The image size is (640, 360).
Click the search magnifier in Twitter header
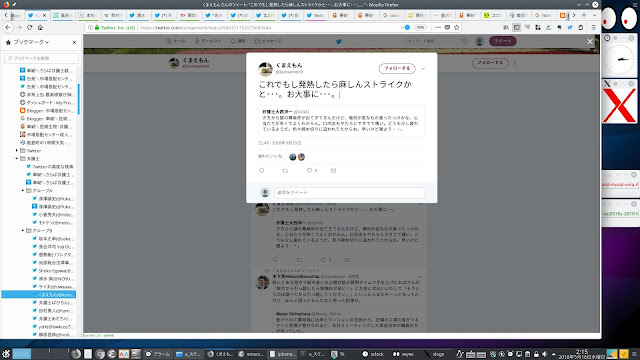coord(464,41)
